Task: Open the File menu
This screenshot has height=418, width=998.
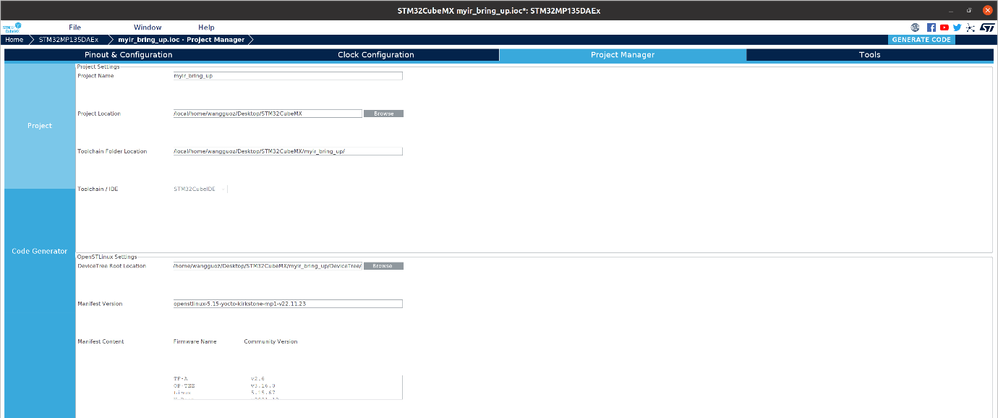Action: pyautogui.click(x=74, y=27)
